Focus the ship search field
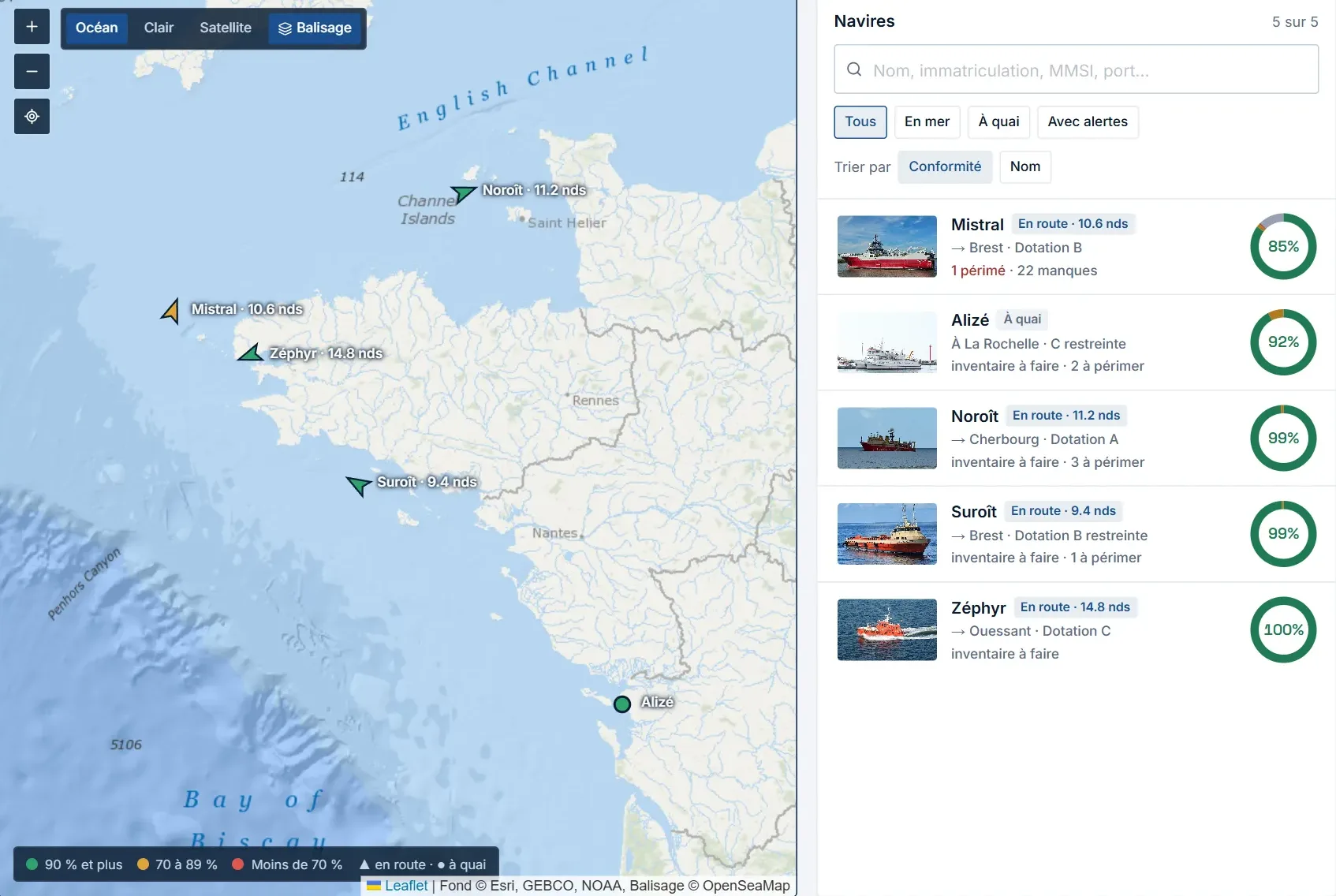Viewport: 1336px width, 896px height. pyautogui.click(x=1077, y=69)
